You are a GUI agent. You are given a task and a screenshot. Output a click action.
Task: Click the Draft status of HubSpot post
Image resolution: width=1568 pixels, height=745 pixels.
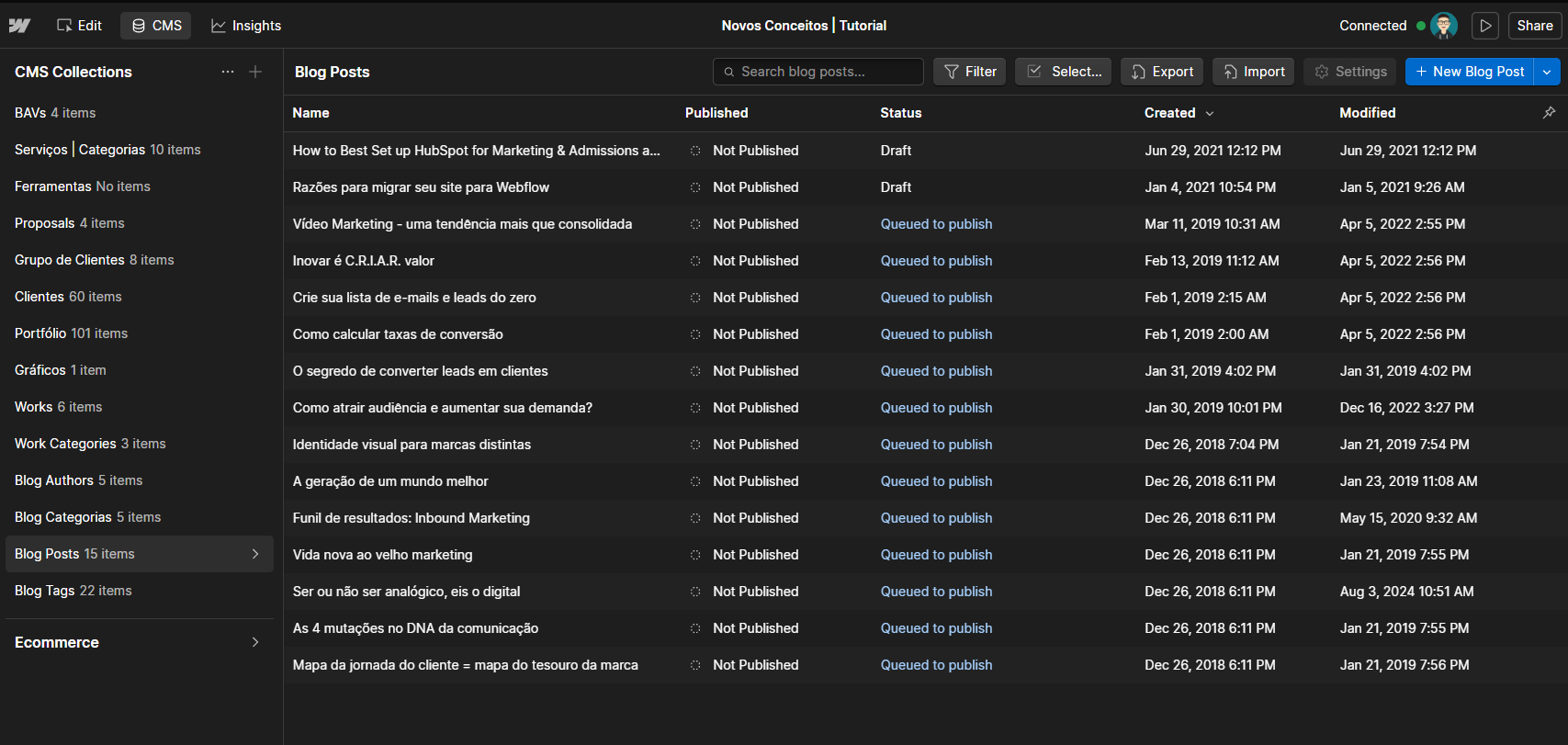pyautogui.click(x=896, y=151)
